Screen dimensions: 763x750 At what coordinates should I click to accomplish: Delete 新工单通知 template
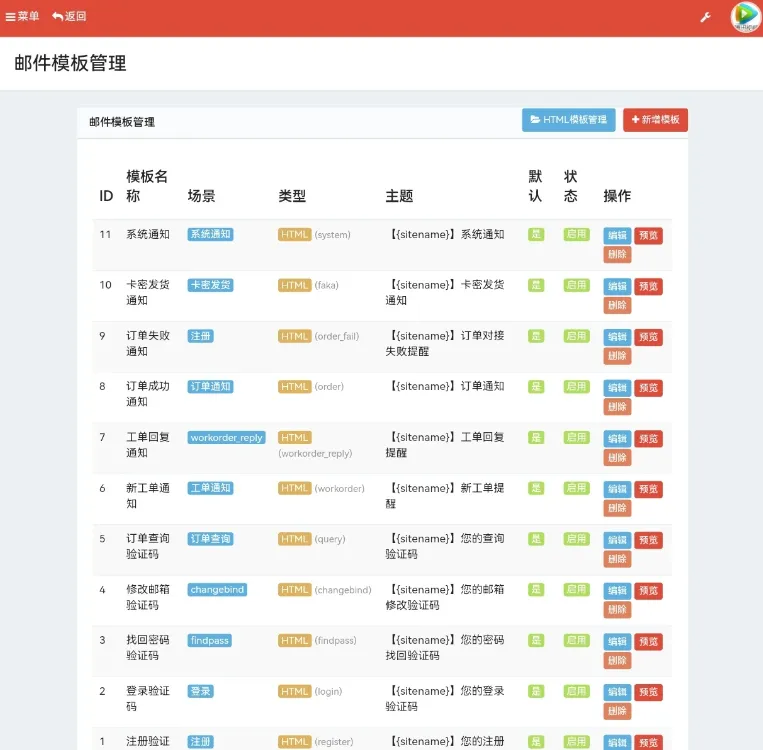[617, 508]
